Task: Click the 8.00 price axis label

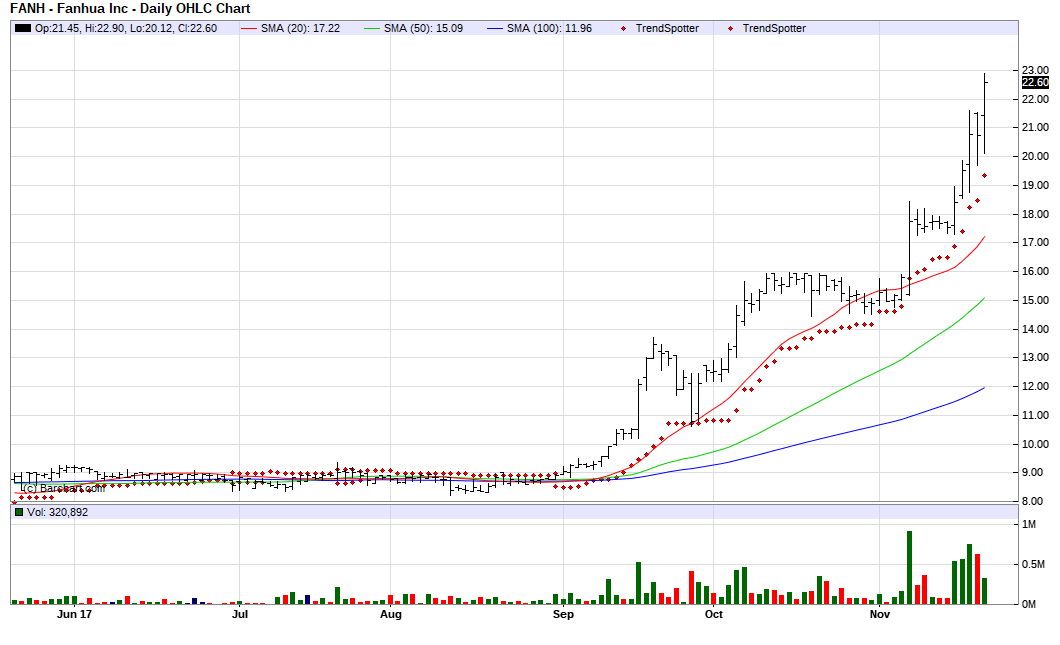Action: click(x=1035, y=502)
